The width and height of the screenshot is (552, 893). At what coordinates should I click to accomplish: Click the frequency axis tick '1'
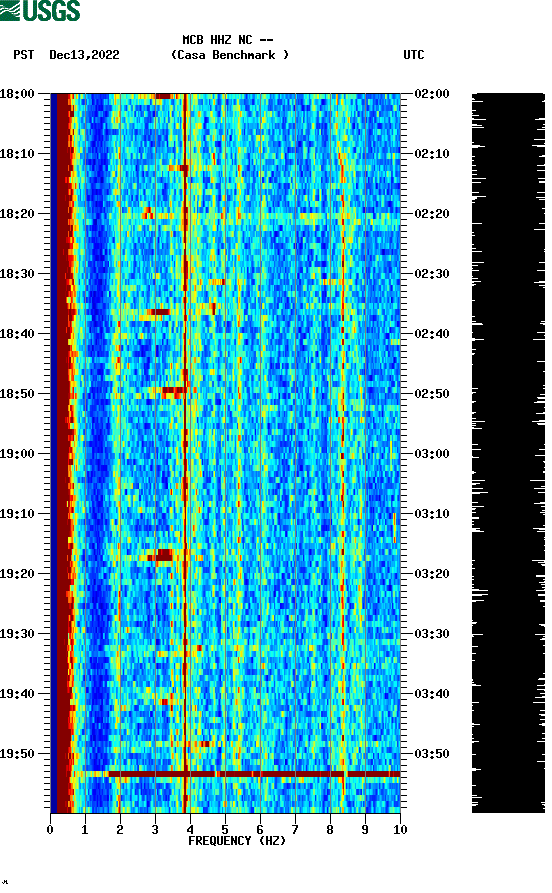tap(85, 830)
